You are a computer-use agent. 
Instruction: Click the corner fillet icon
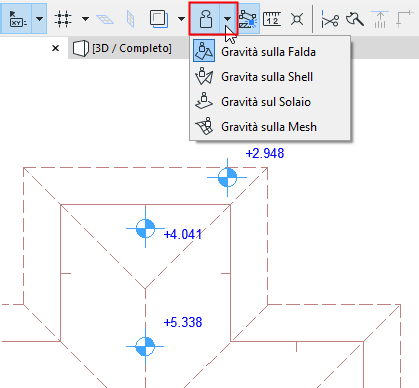pos(404,19)
